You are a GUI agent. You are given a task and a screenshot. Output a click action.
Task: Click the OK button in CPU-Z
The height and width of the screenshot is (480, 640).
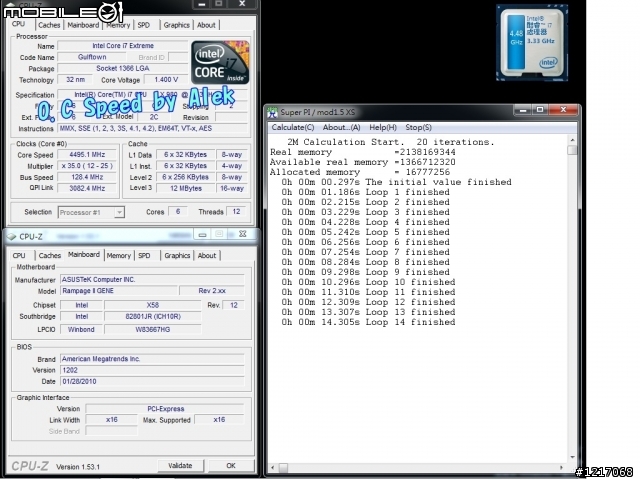coord(231,465)
